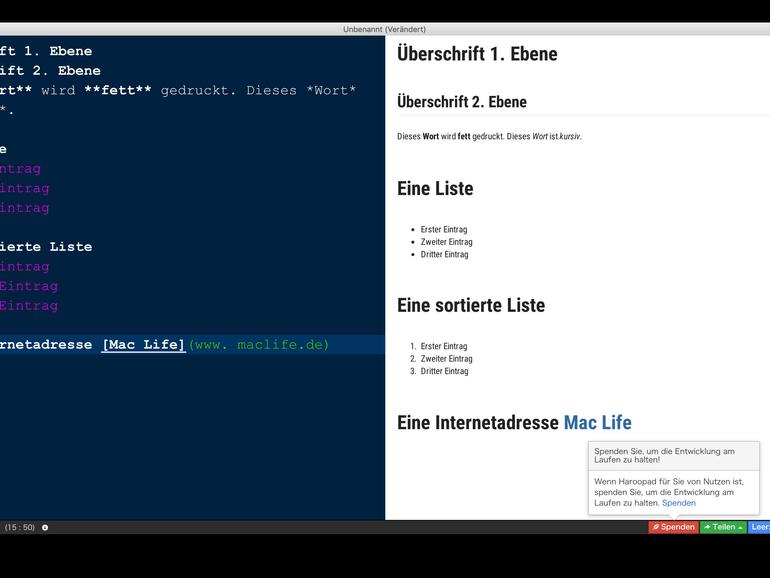The image size is (770, 578).
Task: Click numbered item 3. Dritter Eintrag
Action: tap(439, 371)
